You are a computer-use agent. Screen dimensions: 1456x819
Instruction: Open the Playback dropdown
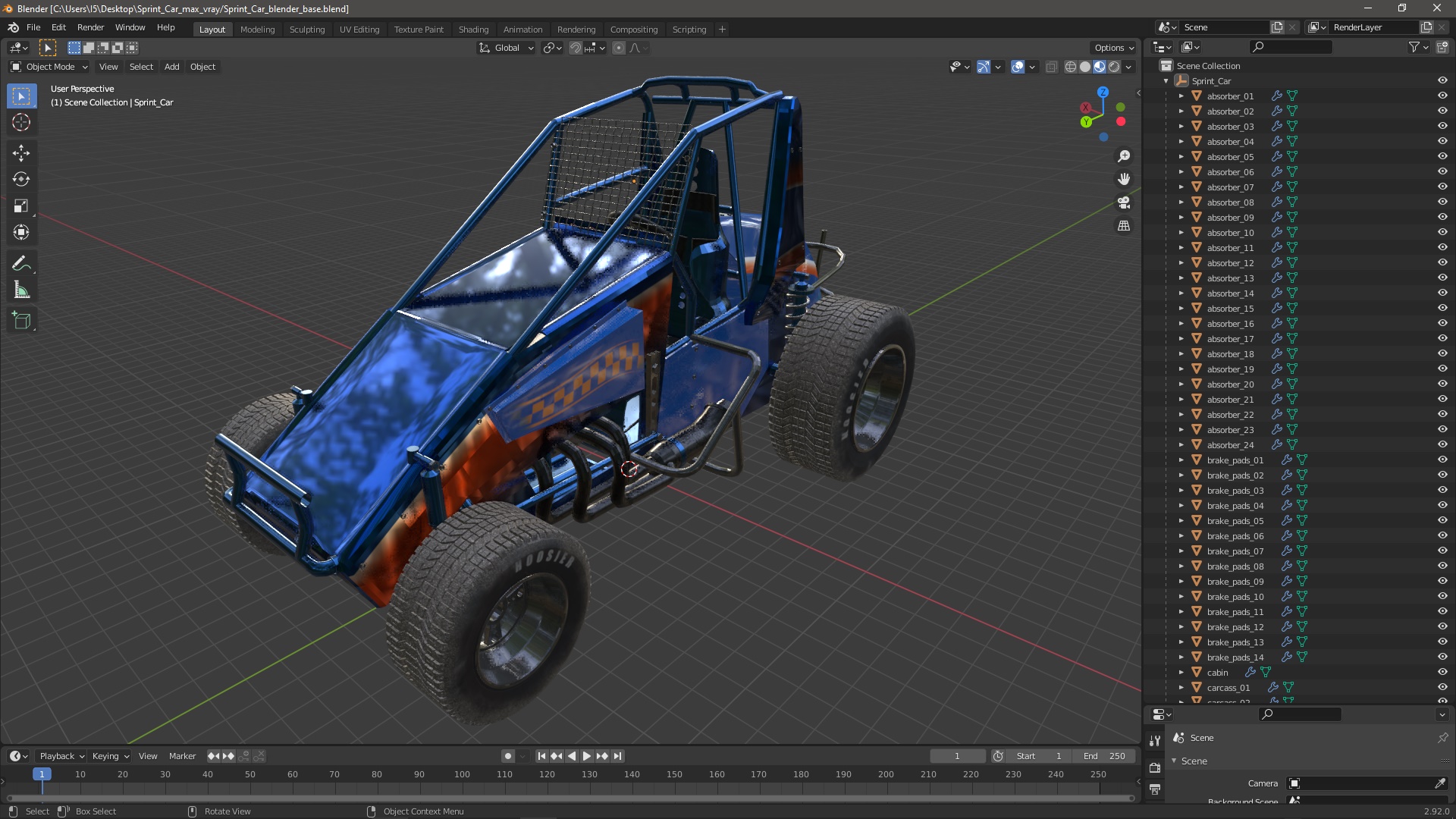tap(61, 756)
